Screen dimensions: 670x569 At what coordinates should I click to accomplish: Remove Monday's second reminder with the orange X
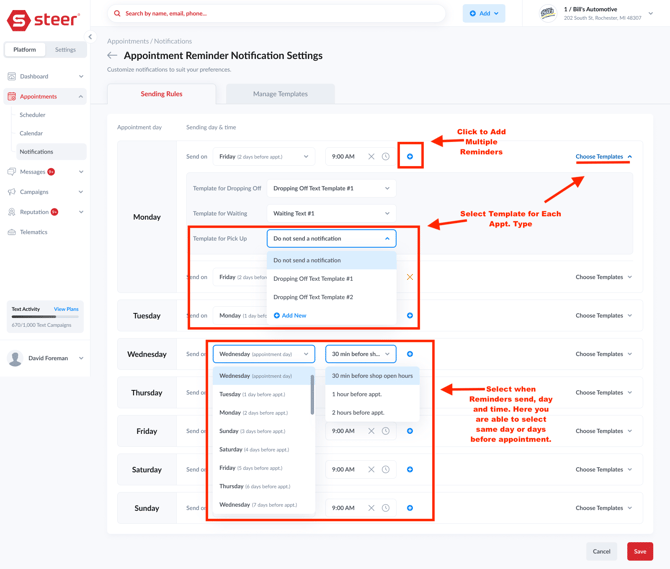tap(410, 277)
